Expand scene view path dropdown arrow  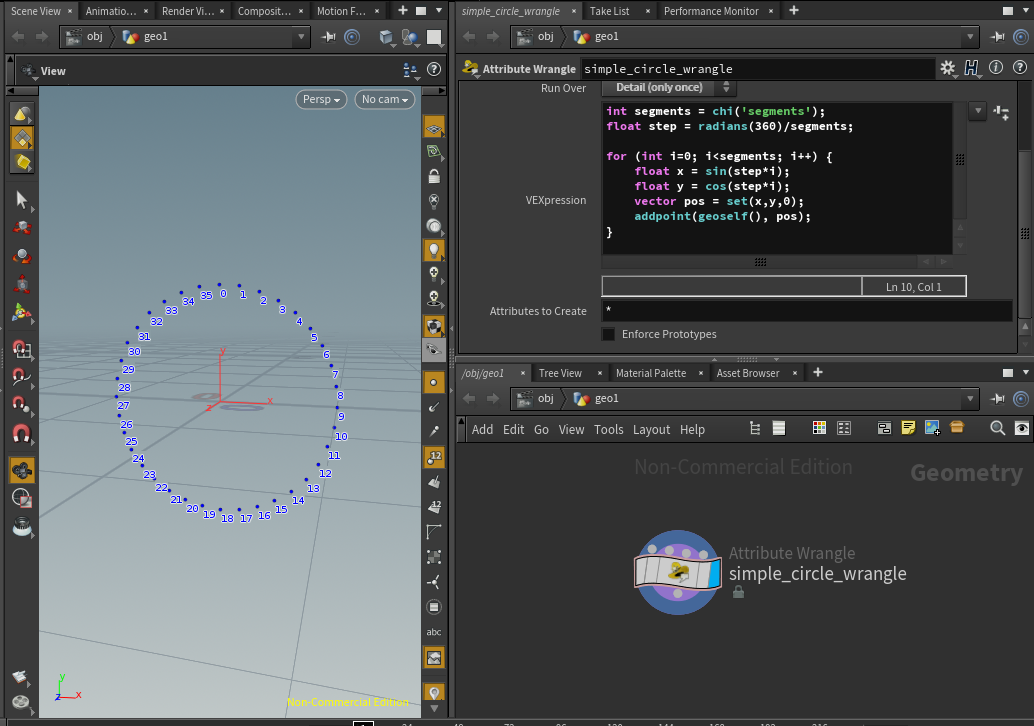click(x=301, y=37)
